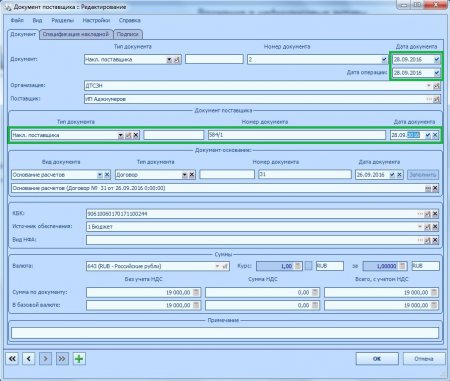Open calculator for Сумма НДС document row
Screen dimensions: 450x381
coord(315,292)
